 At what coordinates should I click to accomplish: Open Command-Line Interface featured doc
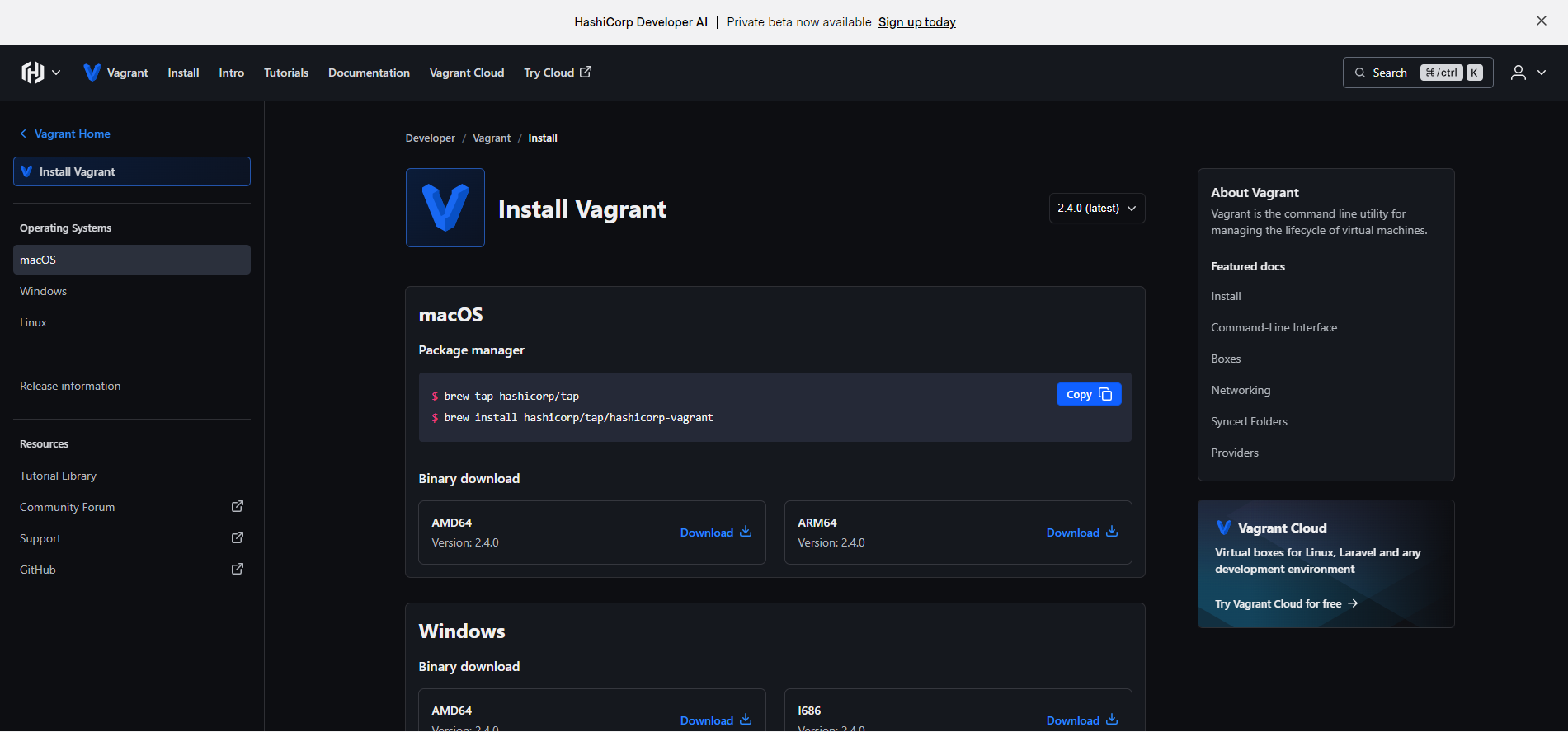(1274, 327)
